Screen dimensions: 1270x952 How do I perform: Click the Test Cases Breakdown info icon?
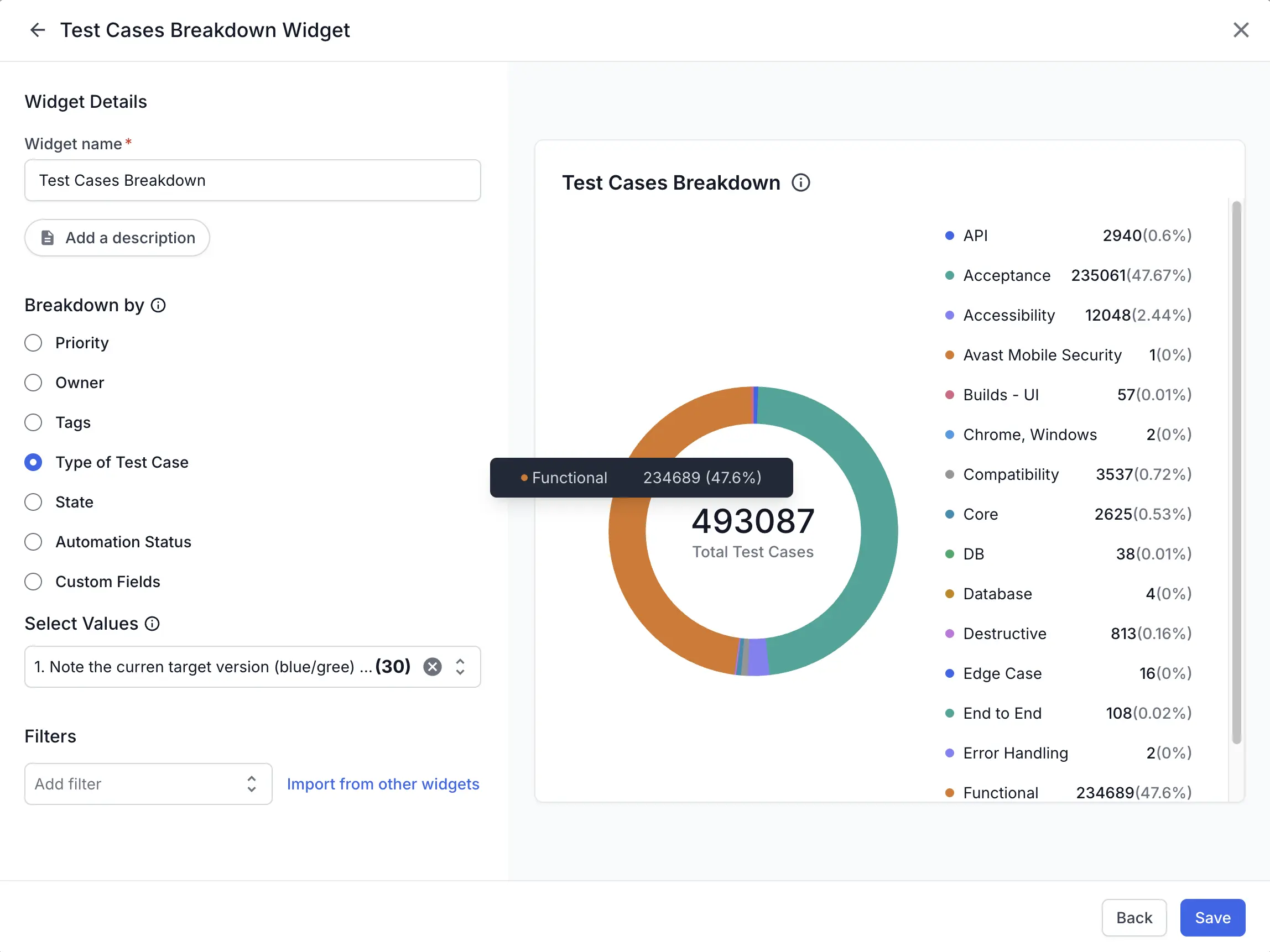[801, 182]
